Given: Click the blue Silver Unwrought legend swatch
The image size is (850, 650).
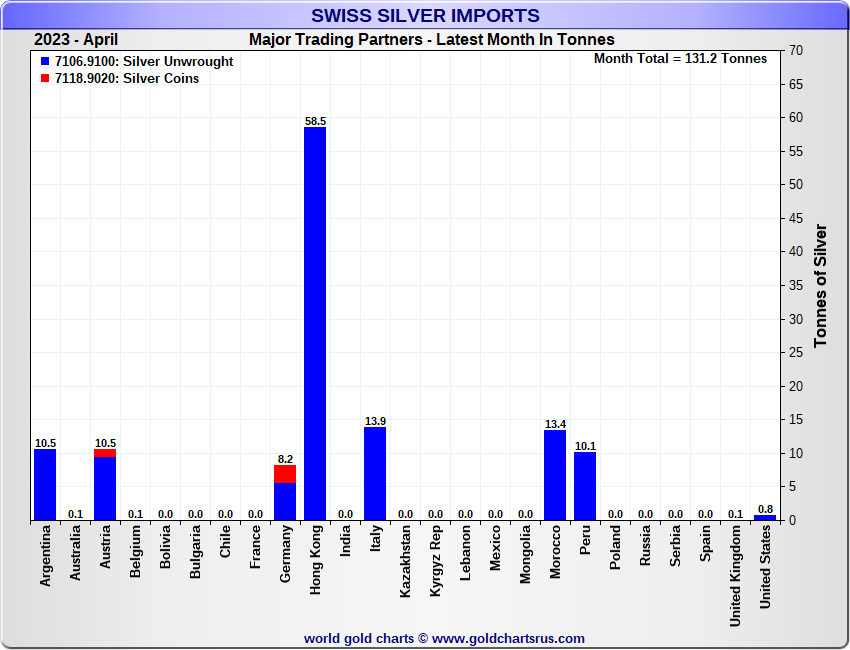Looking at the screenshot, I should (x=45, y=62).
